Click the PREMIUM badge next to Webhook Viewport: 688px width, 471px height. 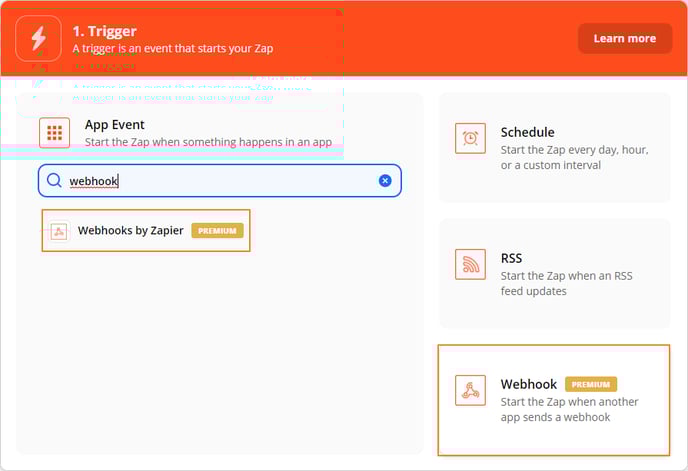591,384
